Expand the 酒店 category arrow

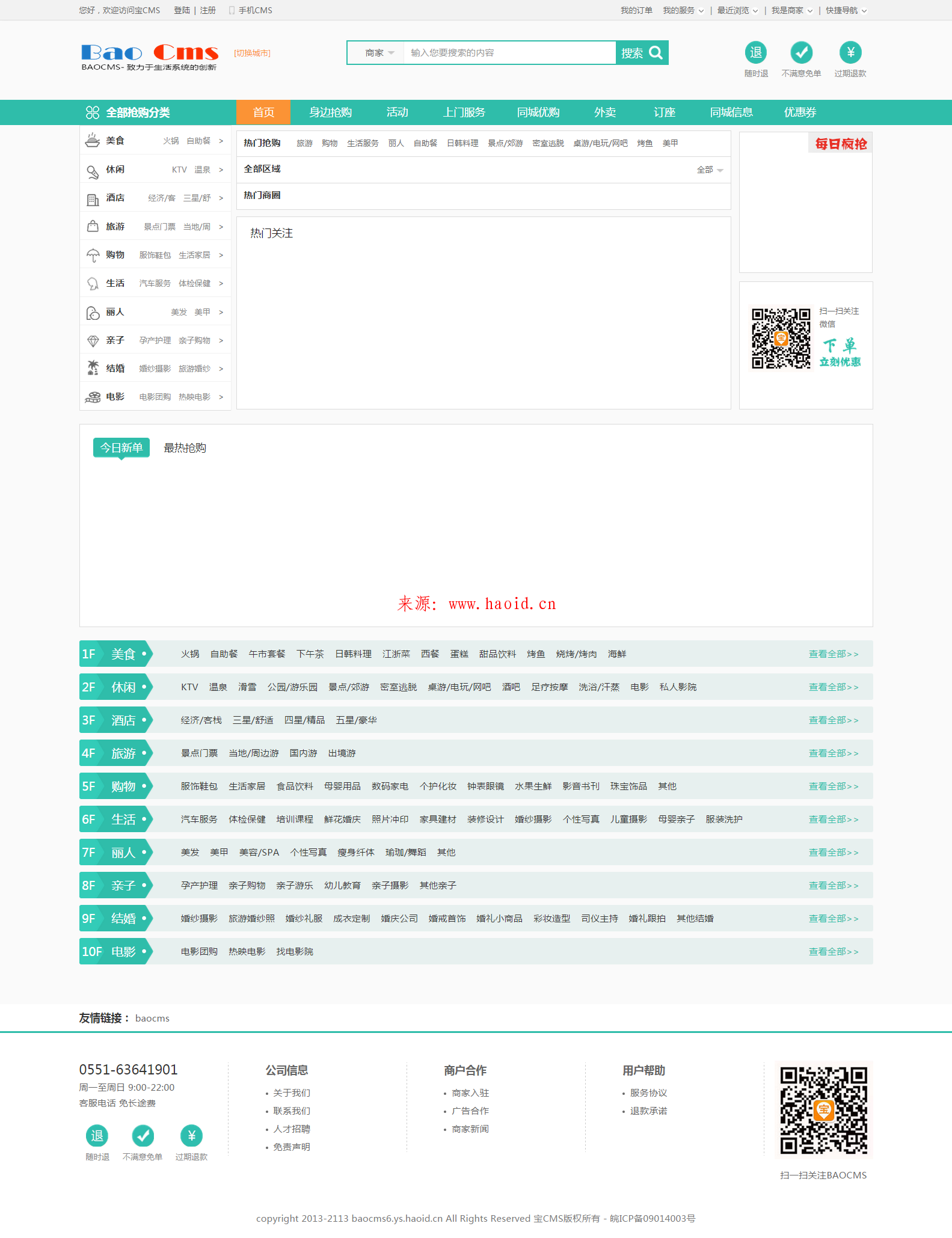(x=221, y=198)
